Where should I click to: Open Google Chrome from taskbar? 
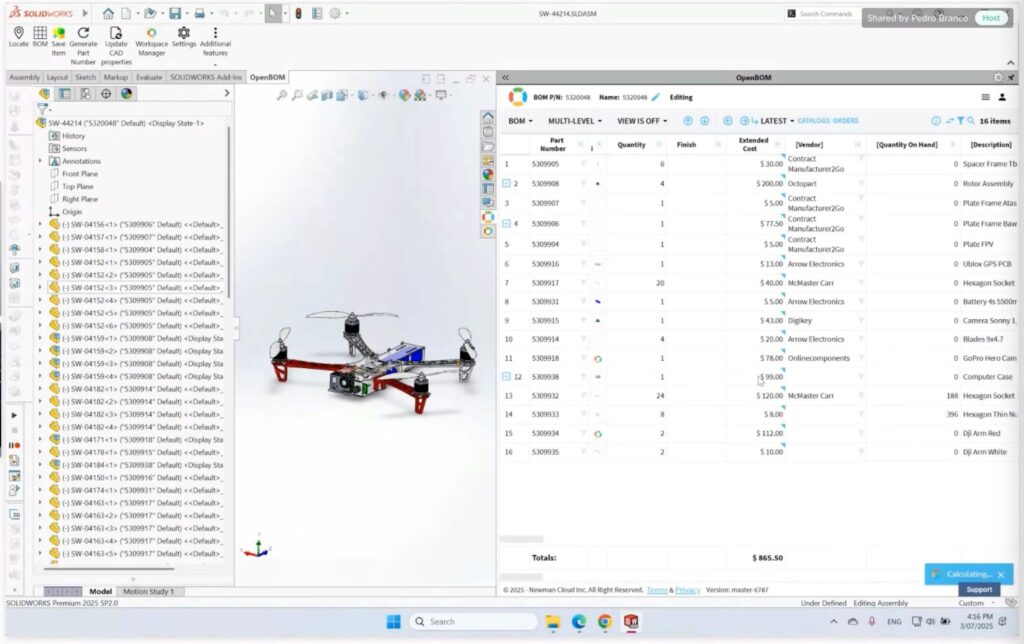pos(605,621)
